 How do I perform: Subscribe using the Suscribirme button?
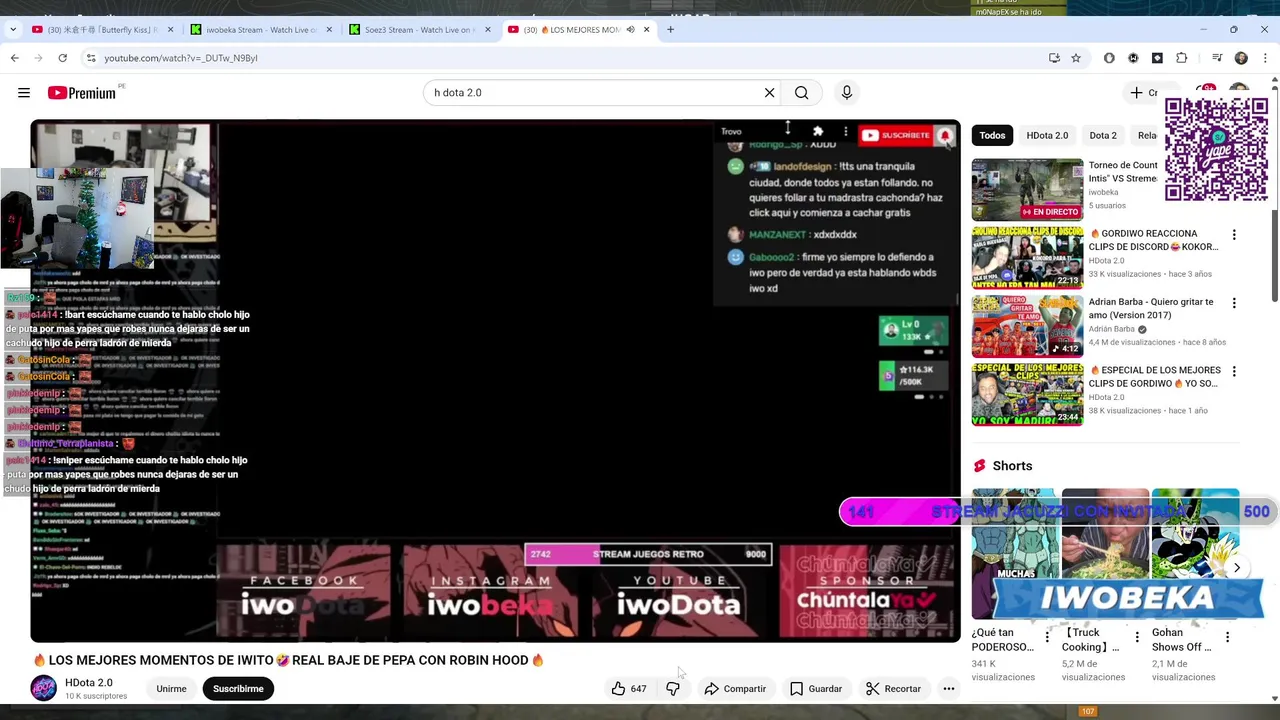238,688
